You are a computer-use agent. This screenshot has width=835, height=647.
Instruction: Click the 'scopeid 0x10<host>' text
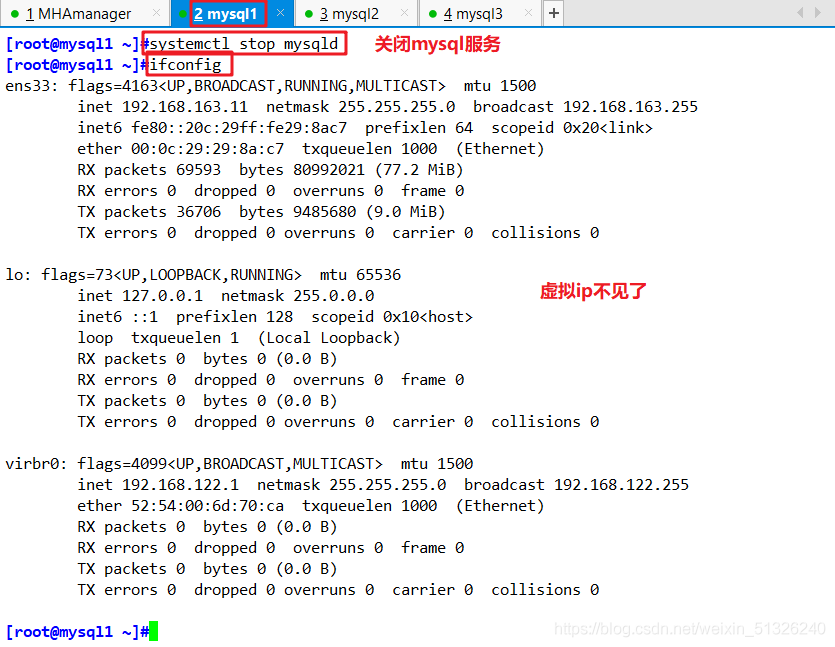[392, 317]
